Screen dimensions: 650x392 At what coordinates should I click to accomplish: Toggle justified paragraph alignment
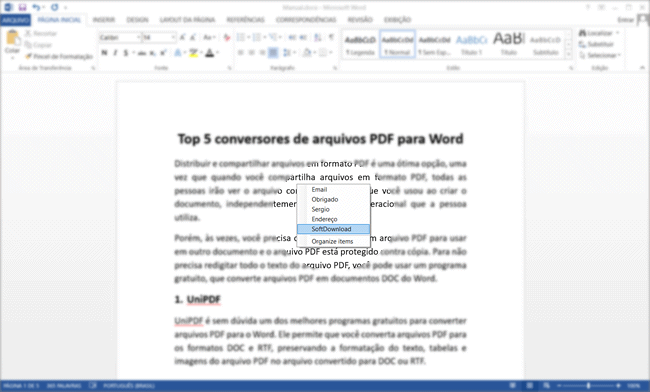pos(273,53)
